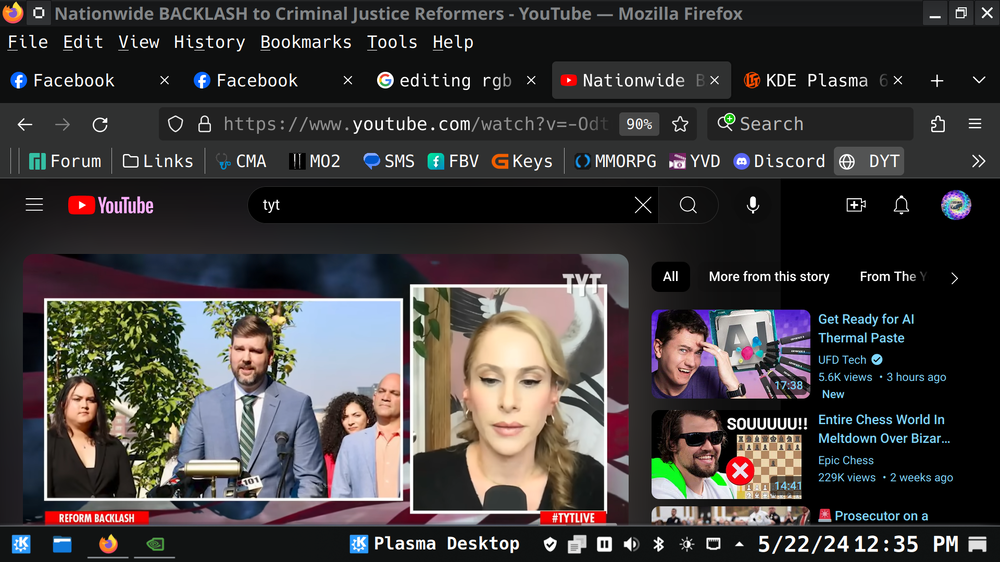Reset the 90% zoom level badge
1000x562 pixels.
click(639, 124)
